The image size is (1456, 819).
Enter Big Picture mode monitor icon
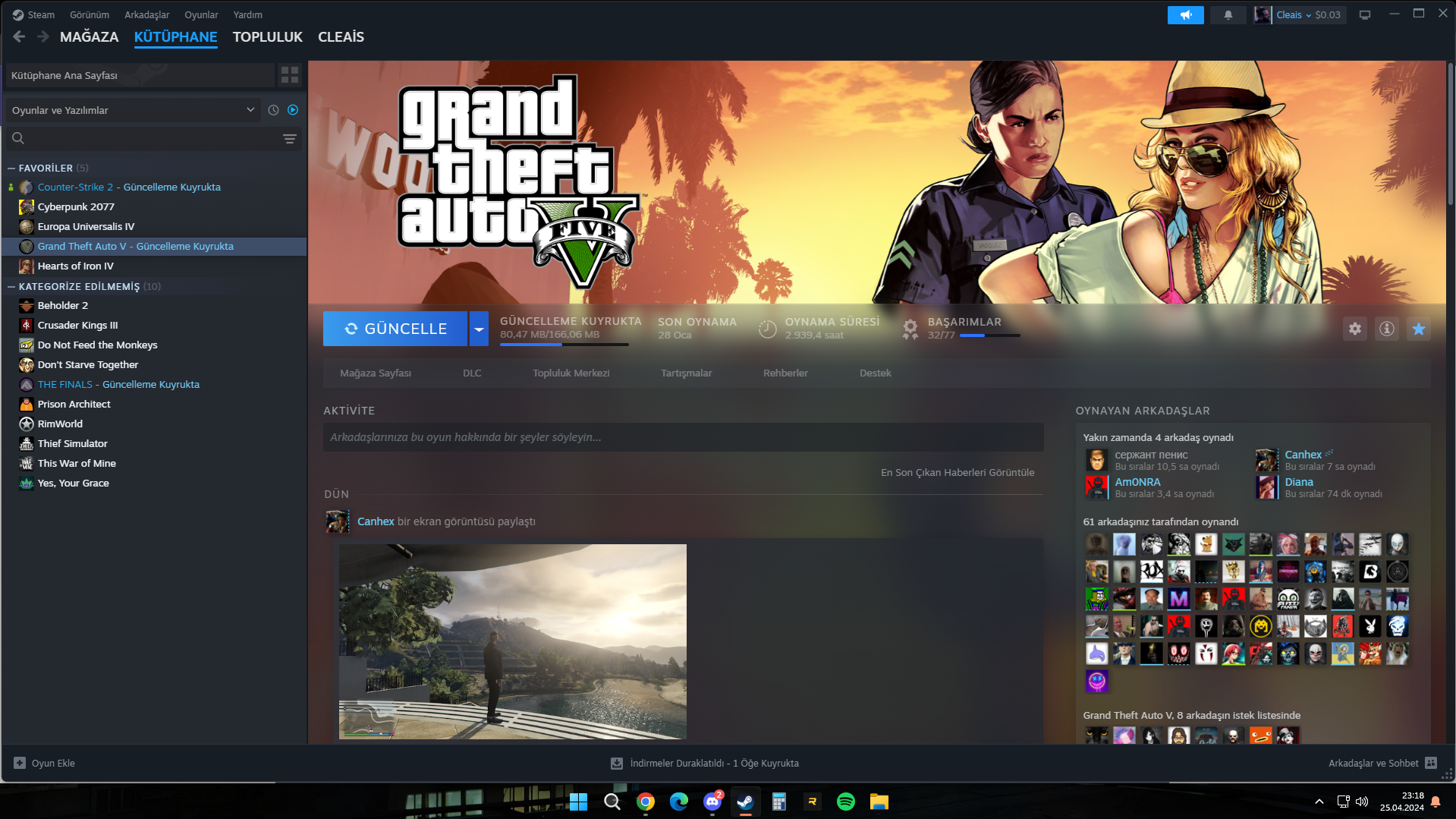click(1365, 14)
